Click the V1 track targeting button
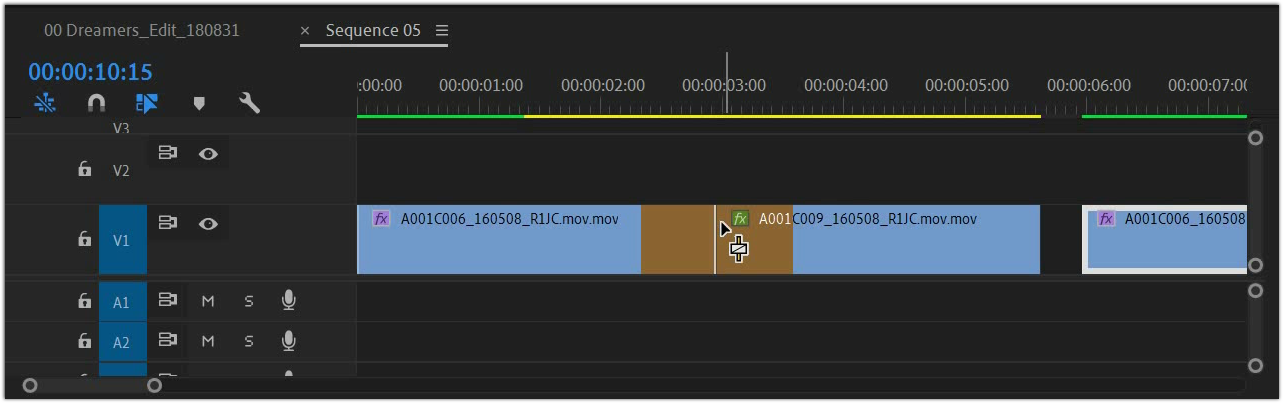 click(122, 240)
